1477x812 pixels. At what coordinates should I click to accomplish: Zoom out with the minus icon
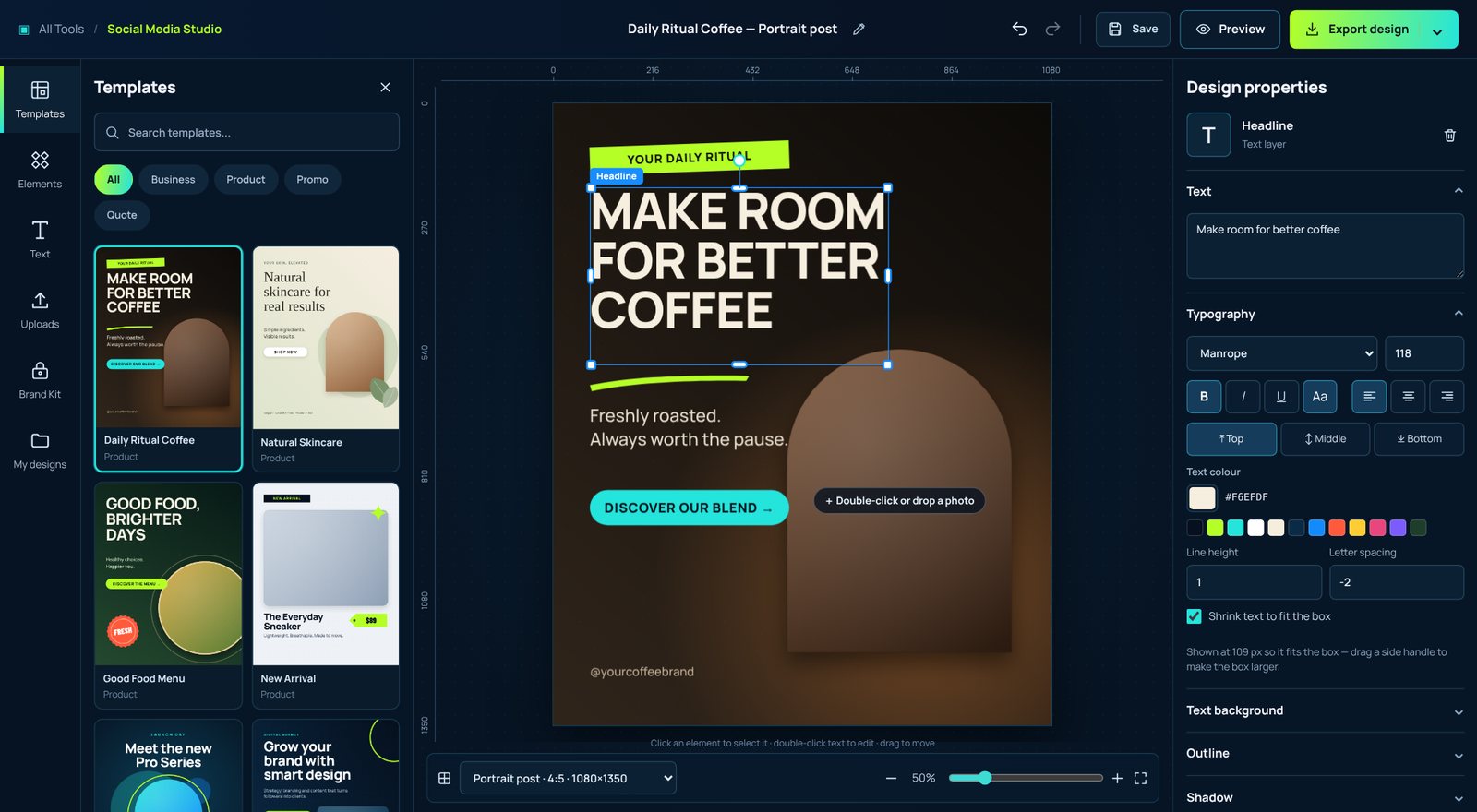coord(891,779)
